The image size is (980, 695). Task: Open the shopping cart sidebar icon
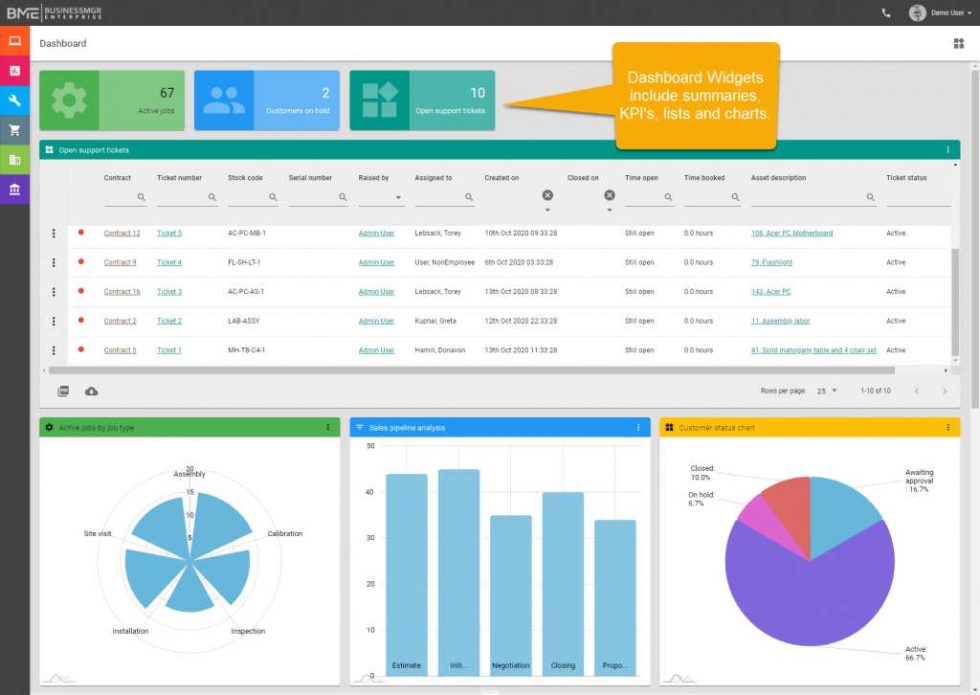[x=15, y=130]
